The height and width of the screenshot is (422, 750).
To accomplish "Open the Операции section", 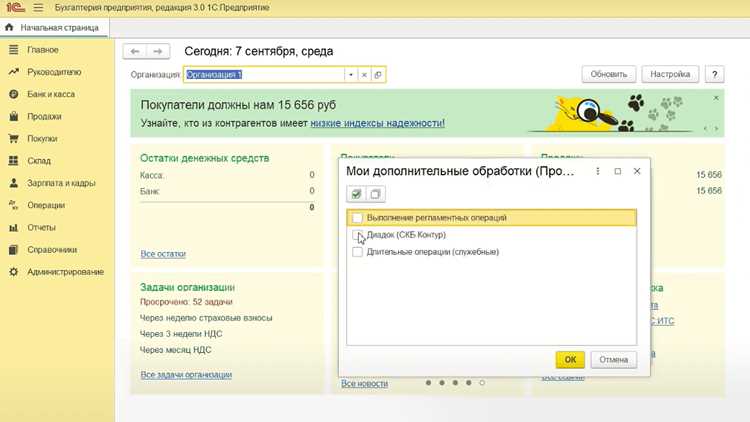I will pyautogui.click(x=46, y=205).
